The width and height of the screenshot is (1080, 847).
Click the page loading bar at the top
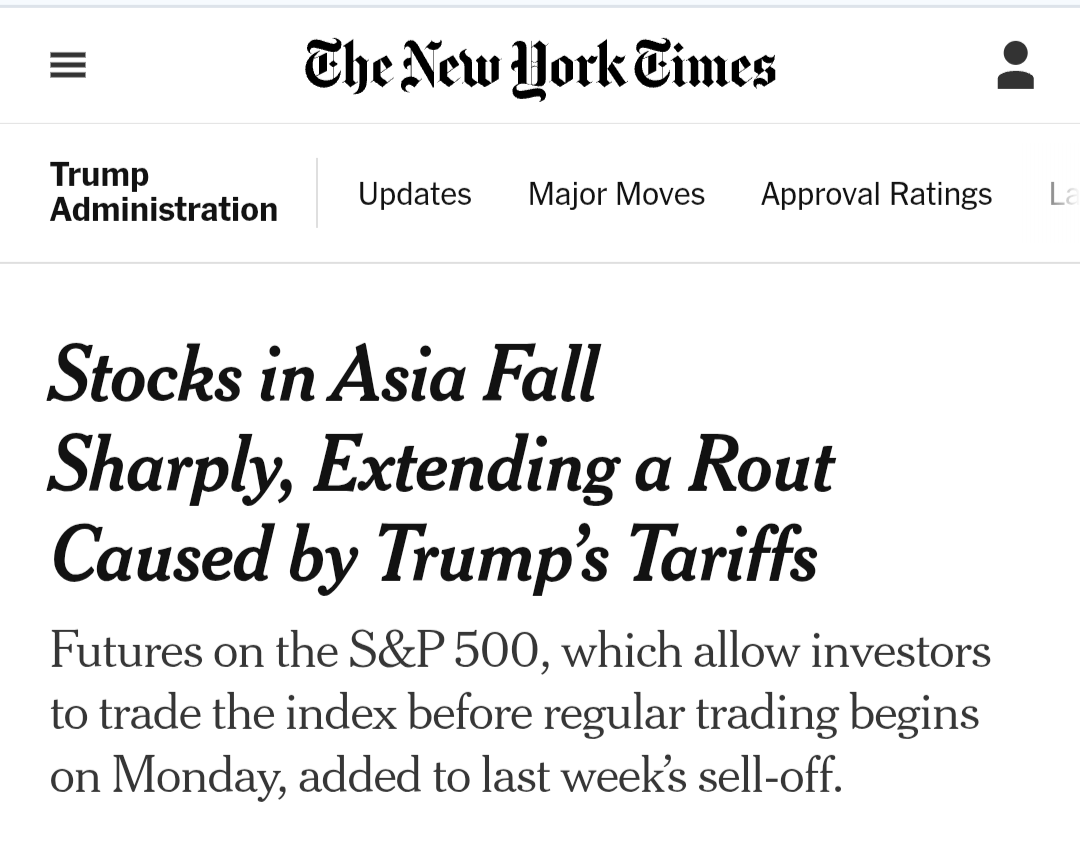tap(540, 6)
